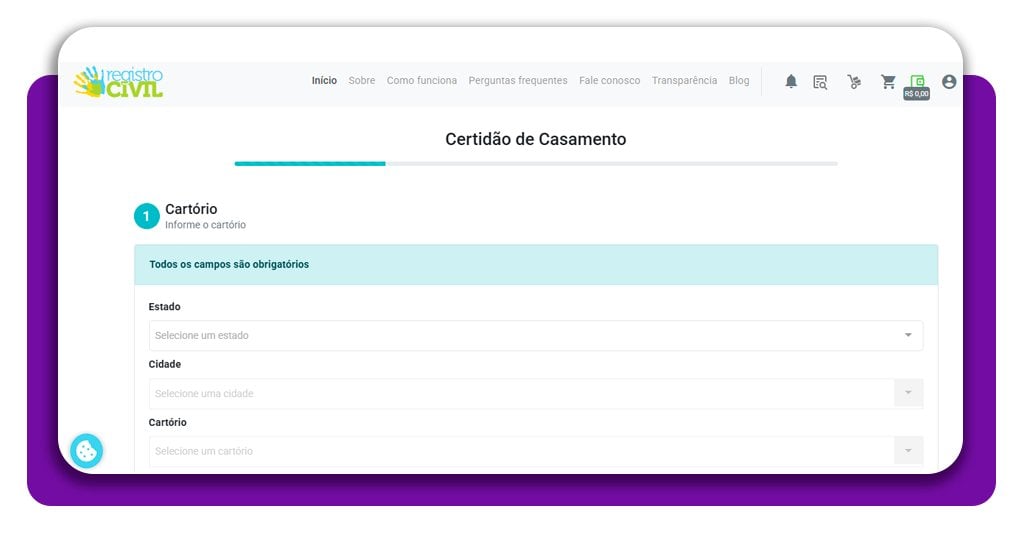The height and width of the screenshot is (536, 1024).
Task: Open the document search icon
Action: tap(820, 82)
